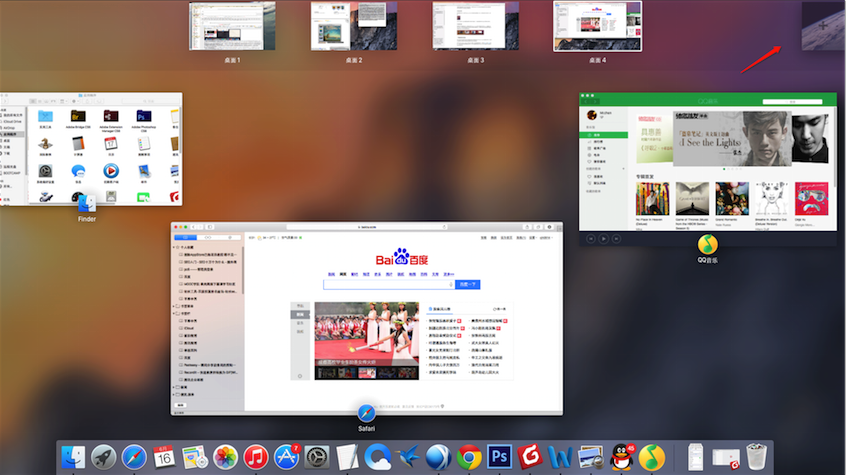846x475 pixels.
Task: Open iTunes music icon in Dock
Action: click(255, 457)
